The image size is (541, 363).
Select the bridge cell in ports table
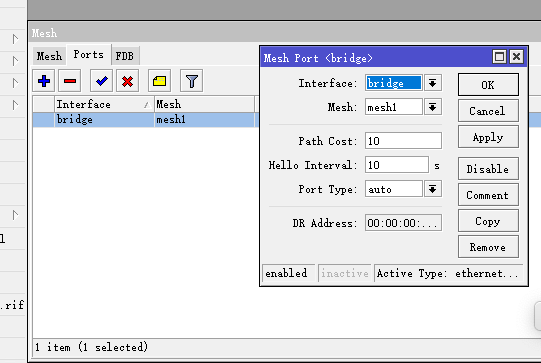coord(104,120)
